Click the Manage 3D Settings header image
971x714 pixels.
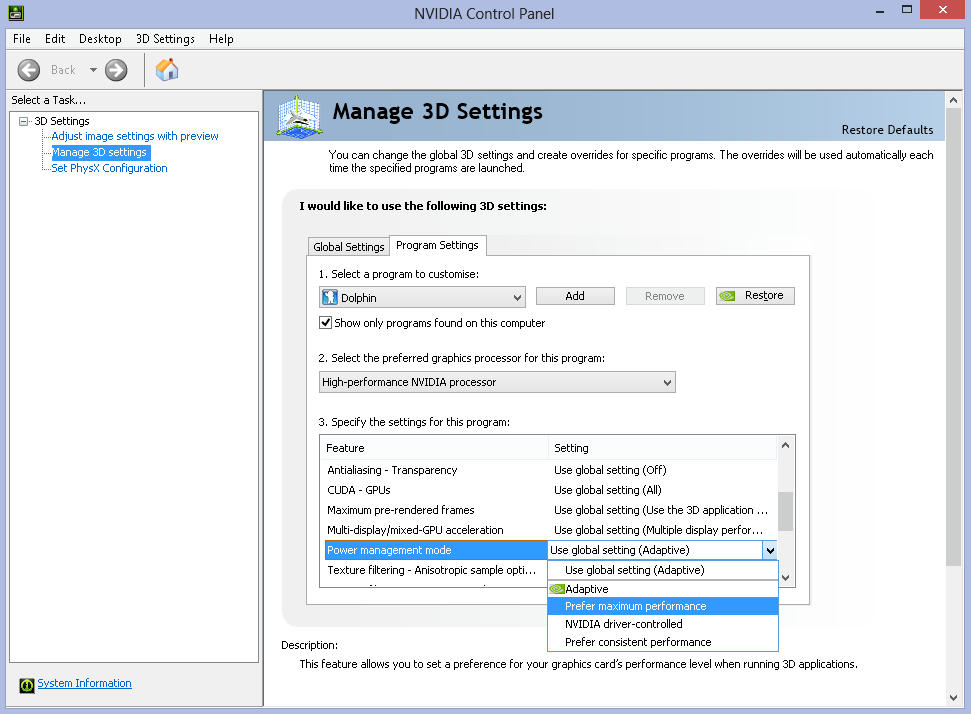pyautogui.click(x=298, y=116)
